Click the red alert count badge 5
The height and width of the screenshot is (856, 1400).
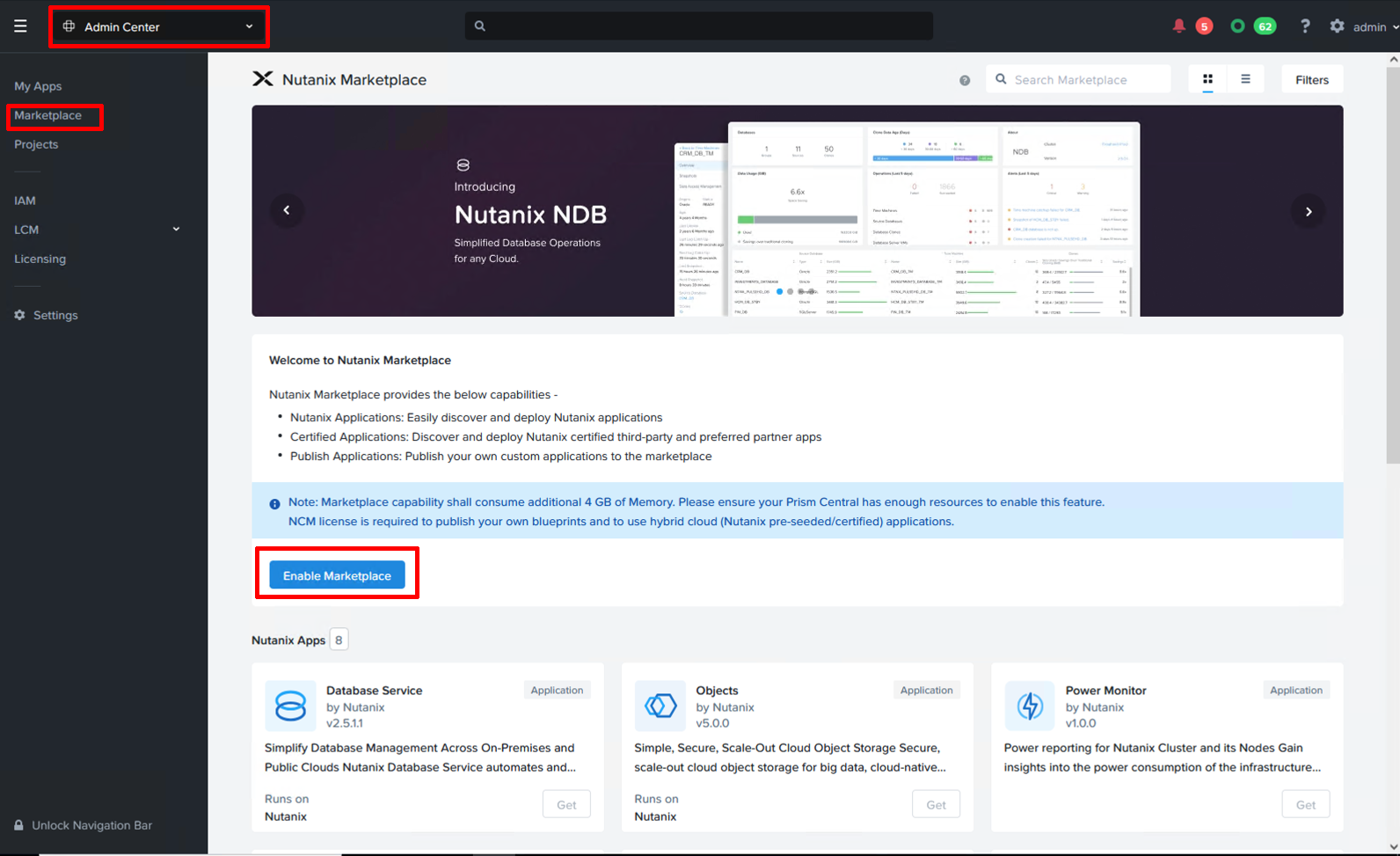pos(1205,26)
